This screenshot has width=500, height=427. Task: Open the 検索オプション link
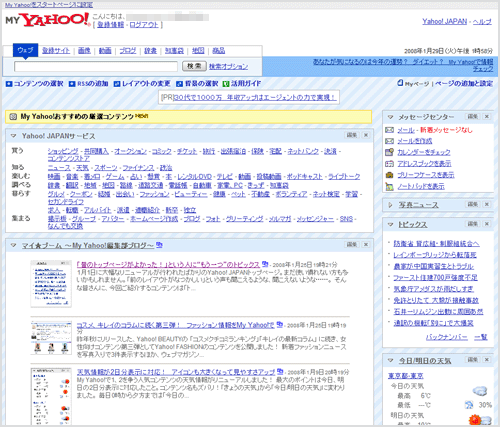pyautogui.click(x=229, y=66)
